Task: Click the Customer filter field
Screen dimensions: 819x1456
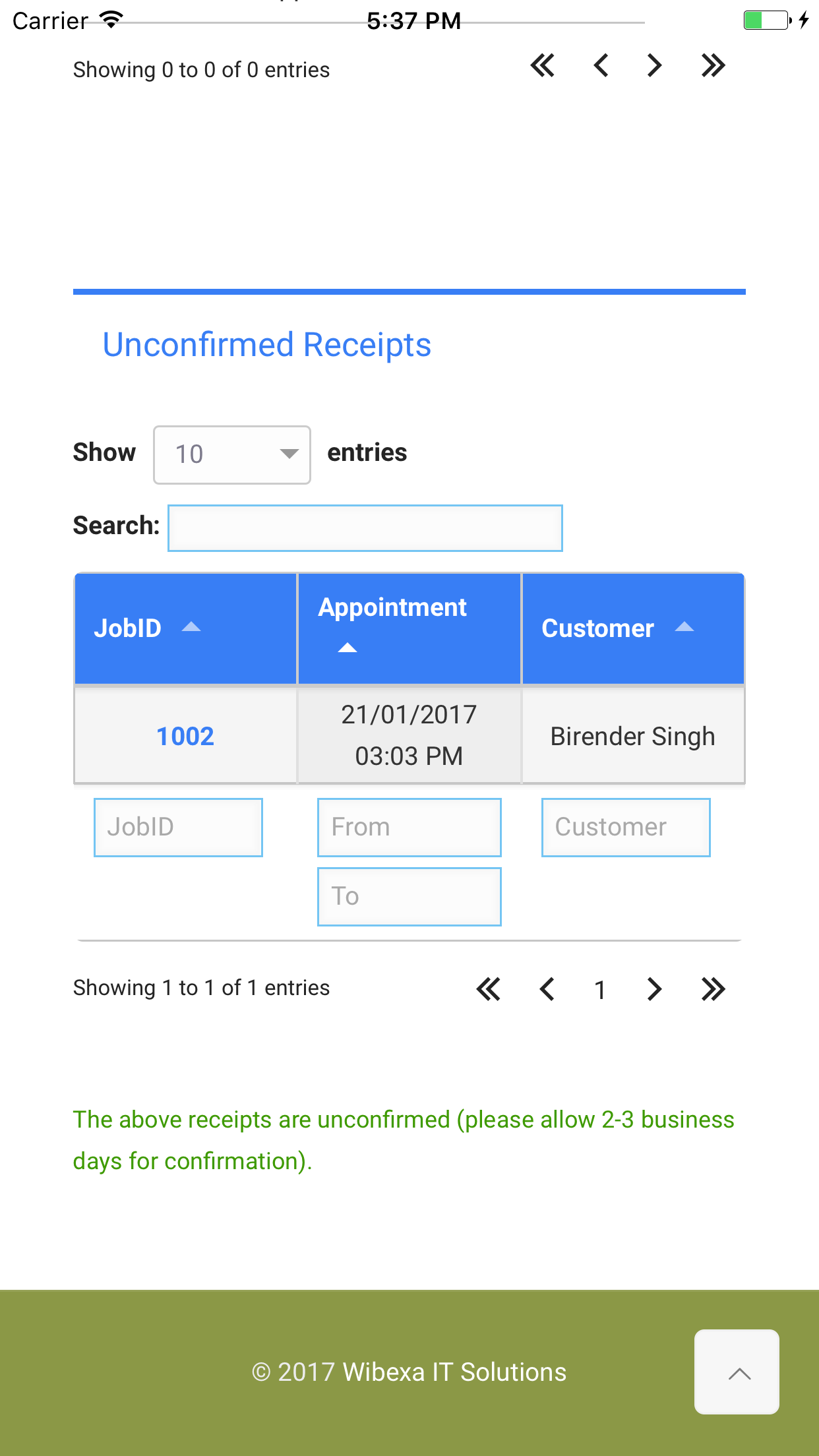Action: [626, 828]
